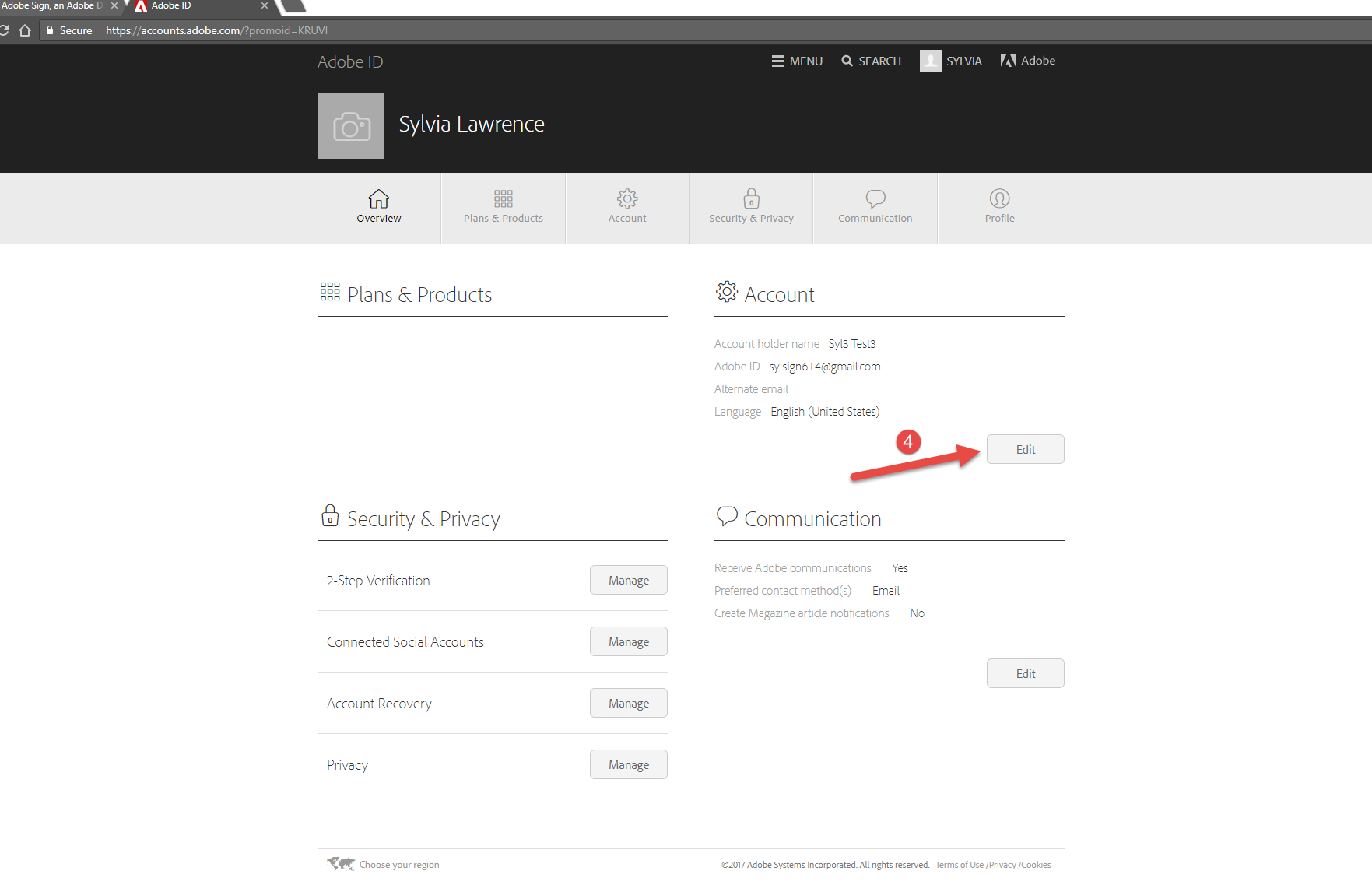Viewport: 1372px width, 892px height.
Task: Click the Communication section heading
Action: click(x=812, y=519)
